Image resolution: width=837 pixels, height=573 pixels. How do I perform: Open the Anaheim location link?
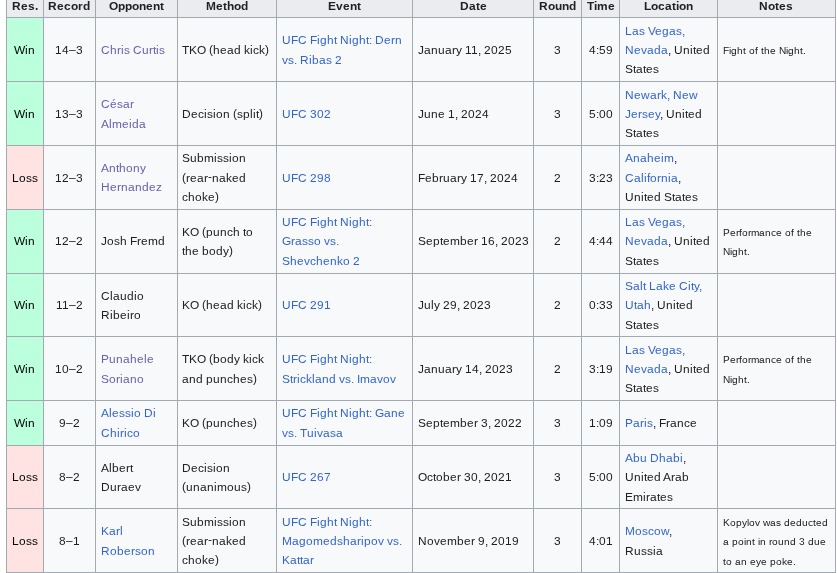tap(649, 158)
